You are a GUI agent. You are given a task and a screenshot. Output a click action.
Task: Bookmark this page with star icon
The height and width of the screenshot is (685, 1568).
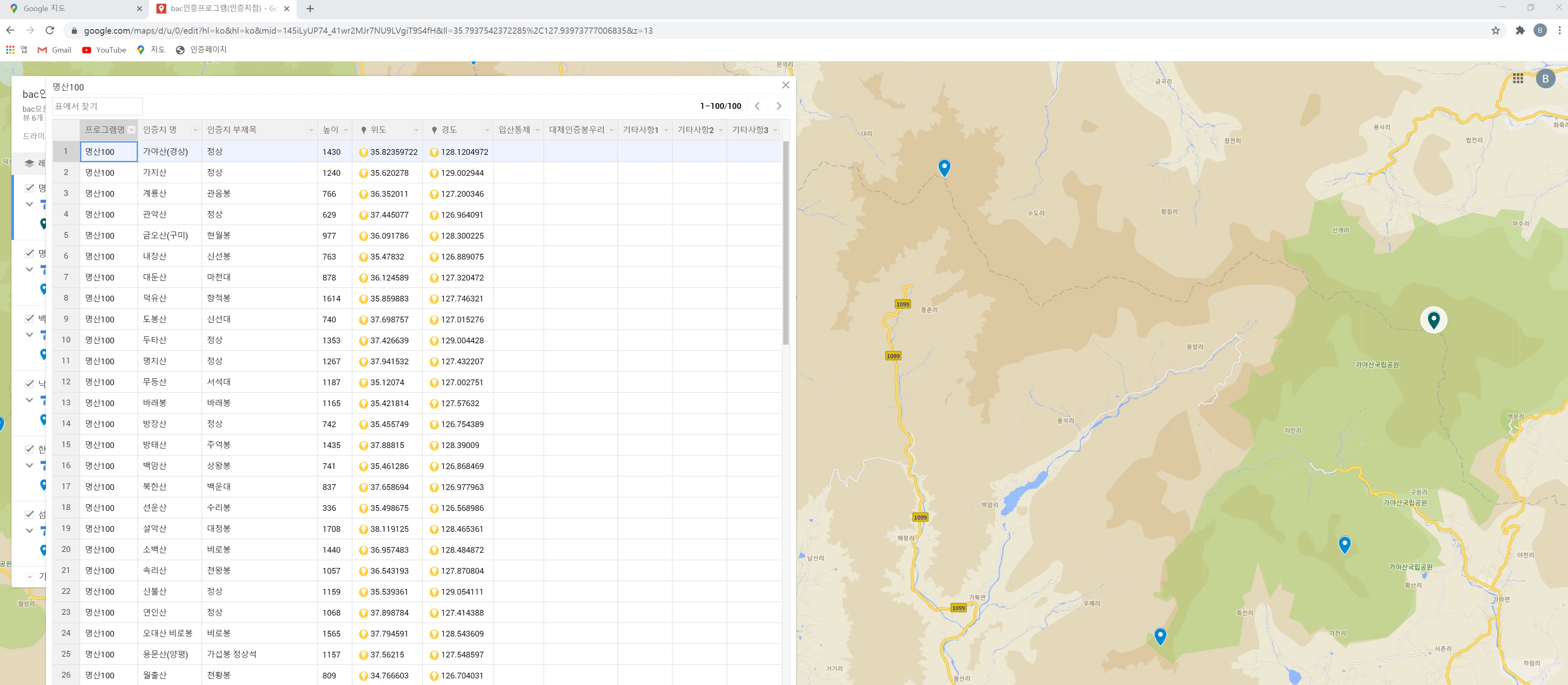[x=1496, y=30]
